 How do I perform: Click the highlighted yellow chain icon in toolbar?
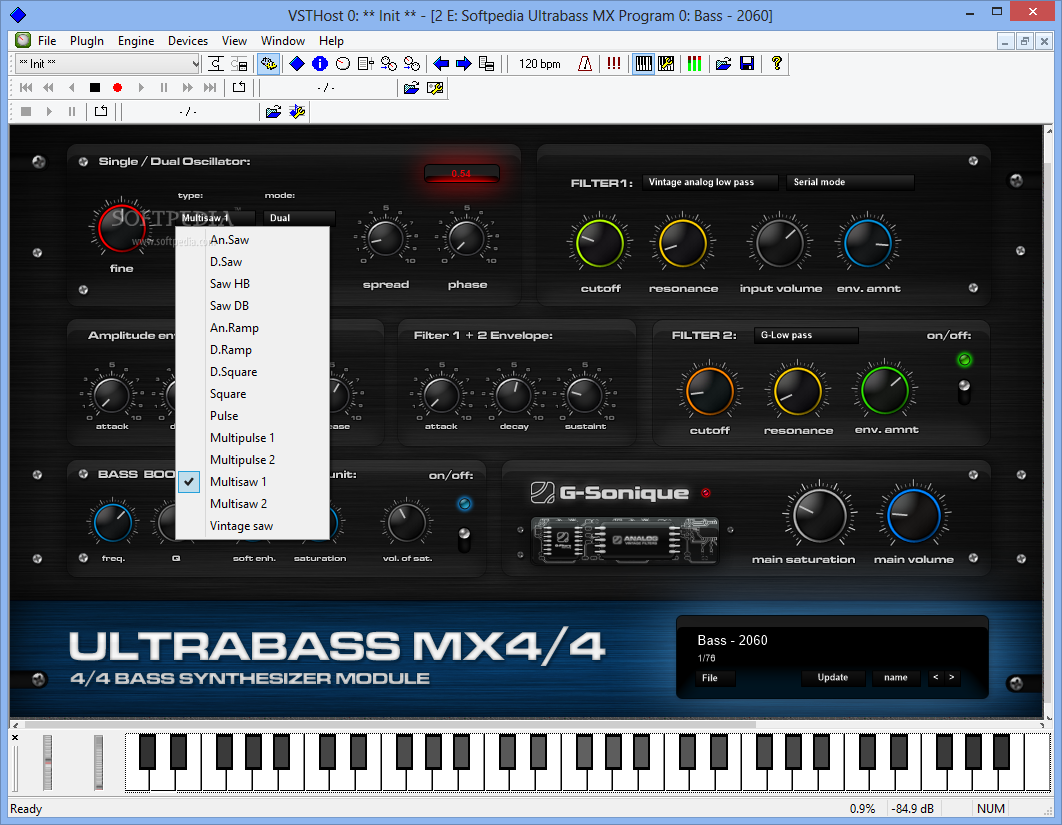point(268,64)
